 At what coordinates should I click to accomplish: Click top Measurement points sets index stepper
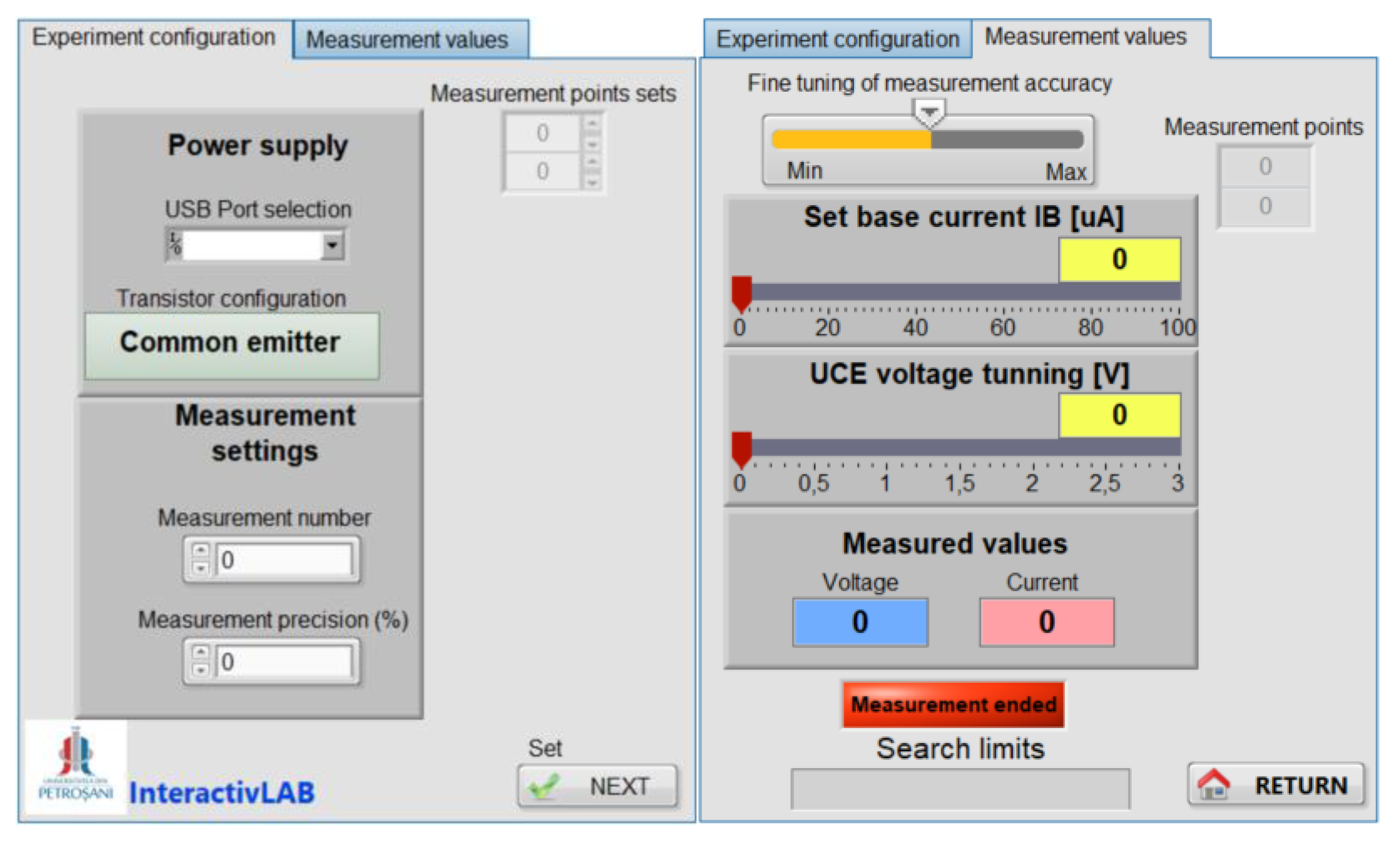click(x=592, y=132)
